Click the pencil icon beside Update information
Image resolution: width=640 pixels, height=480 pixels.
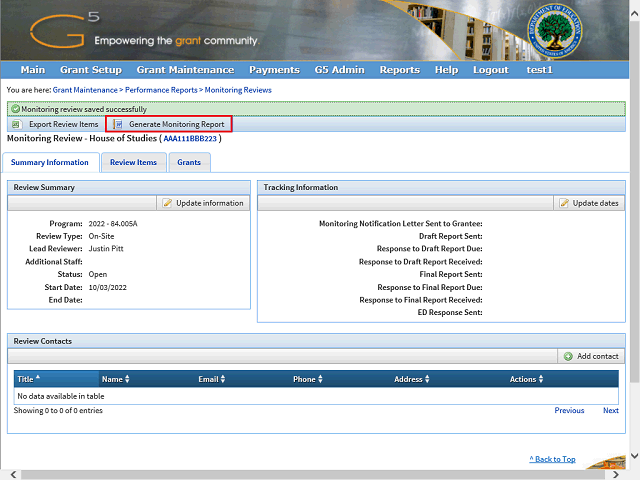[x=167, y=203]
